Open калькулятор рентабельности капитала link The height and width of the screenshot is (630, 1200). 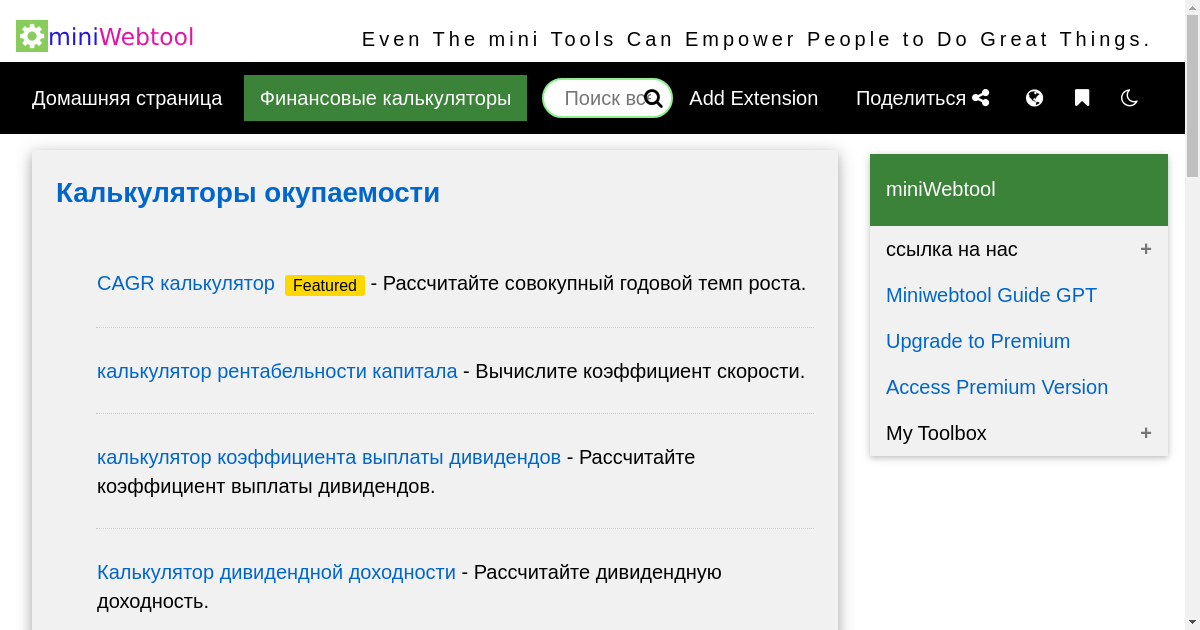277,371
